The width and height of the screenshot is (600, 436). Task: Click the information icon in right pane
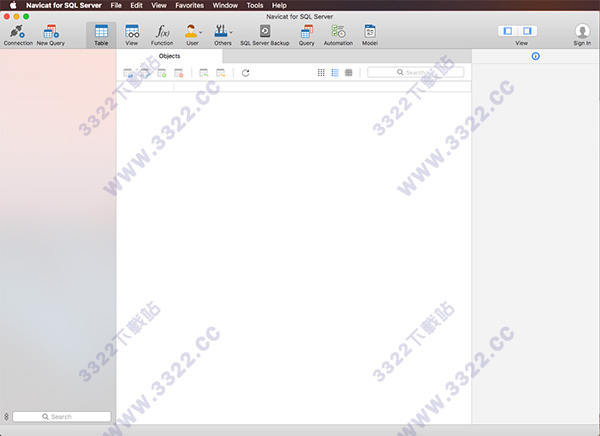coord(536,56)
